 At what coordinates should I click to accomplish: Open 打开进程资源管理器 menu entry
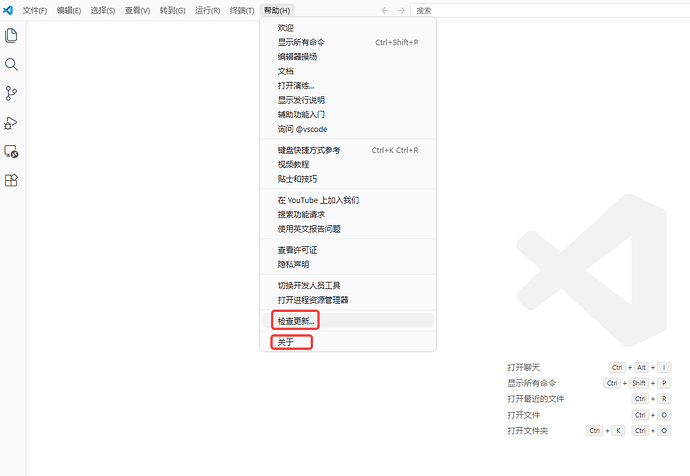coord(348,300)
